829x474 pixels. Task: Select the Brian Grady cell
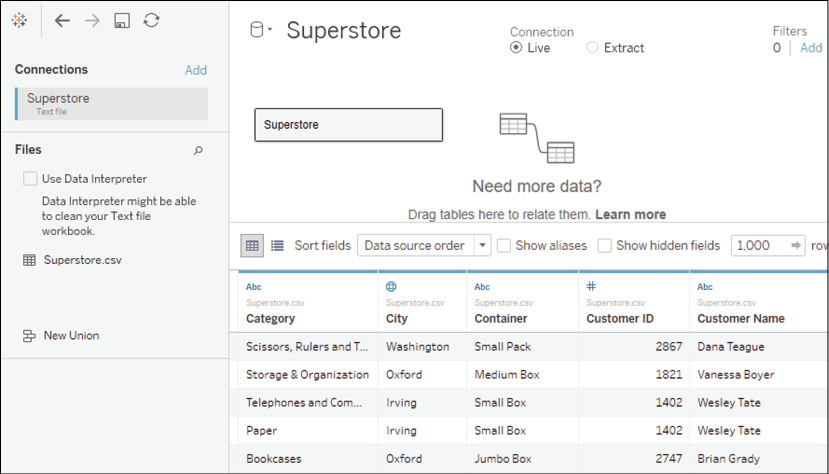(759, 459)
